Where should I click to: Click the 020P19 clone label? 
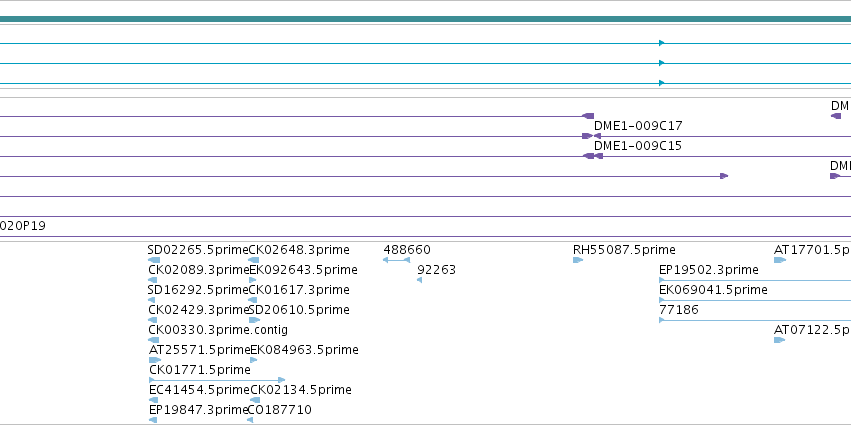(23, 226)
